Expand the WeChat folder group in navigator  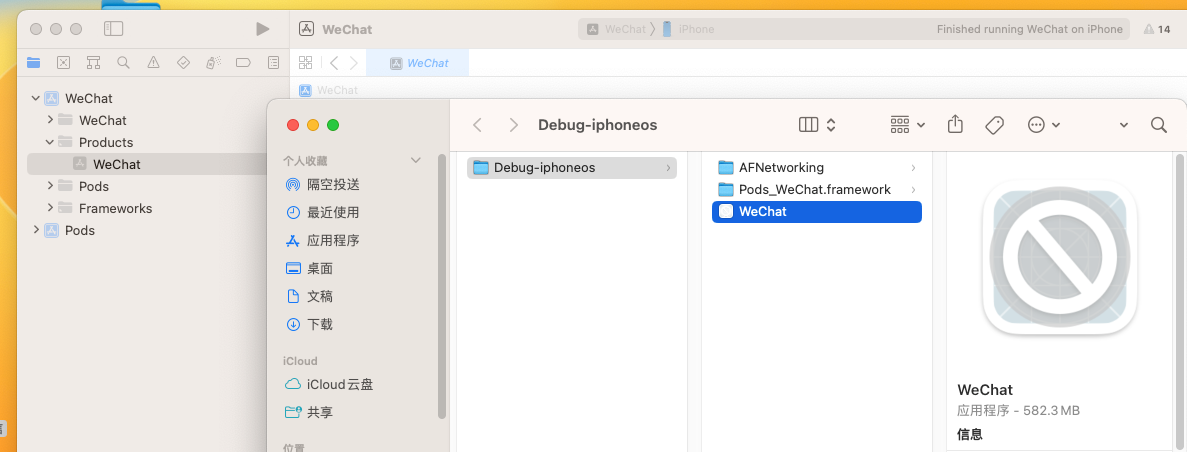tap(50, 120)
